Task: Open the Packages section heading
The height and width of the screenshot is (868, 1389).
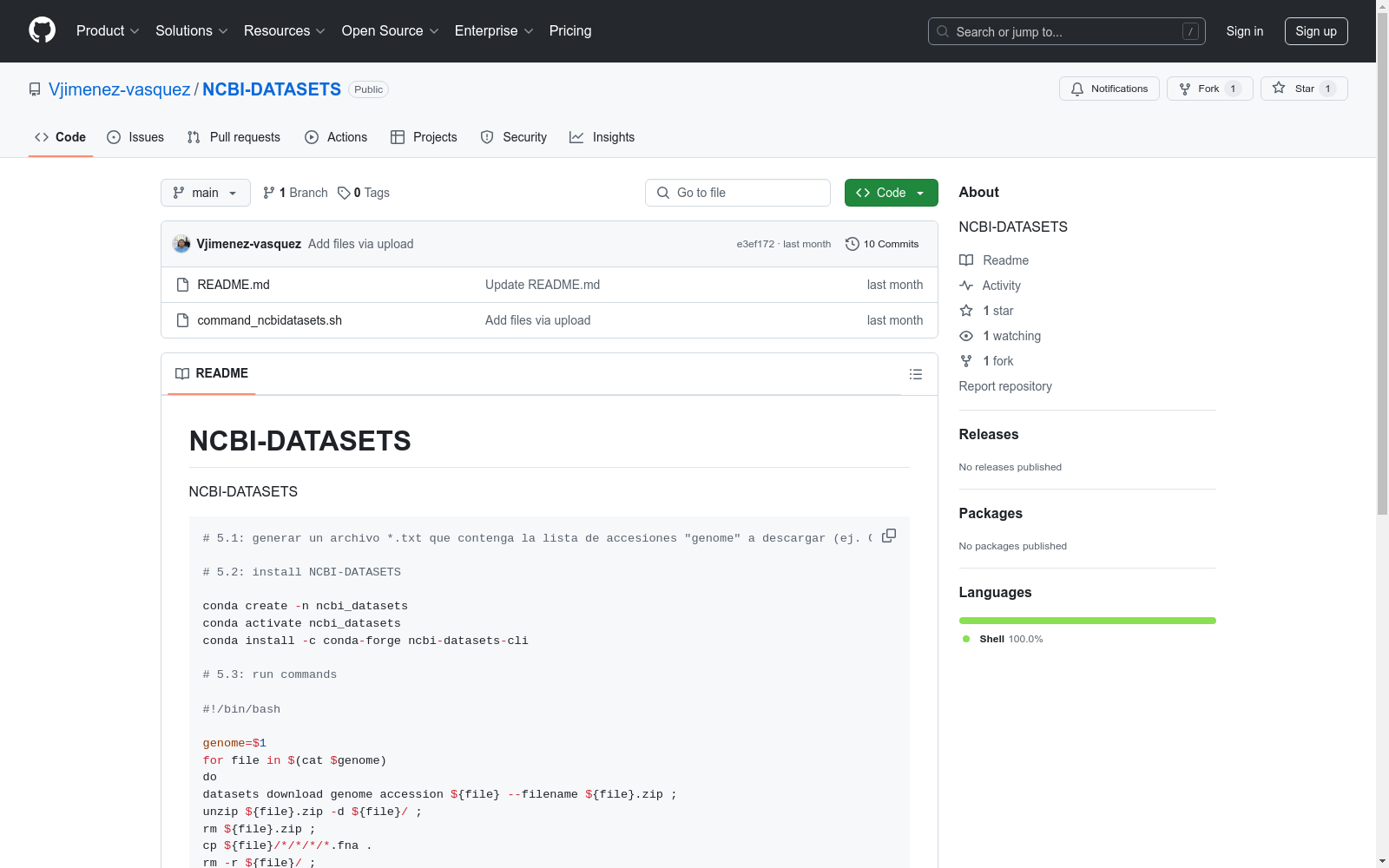Action: click(x=991, y=513)
